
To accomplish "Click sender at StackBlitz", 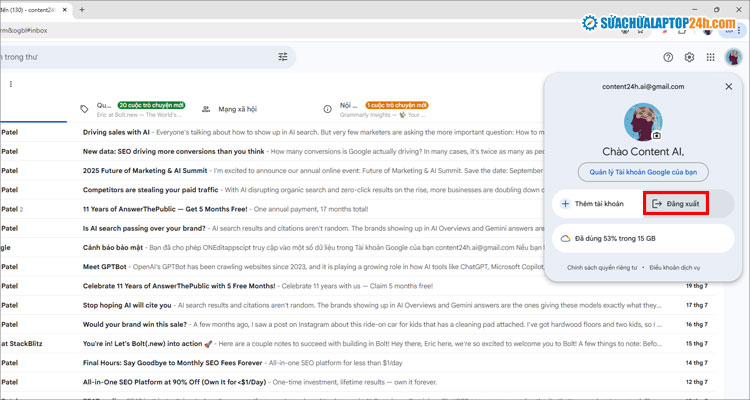I will (22, 344).
